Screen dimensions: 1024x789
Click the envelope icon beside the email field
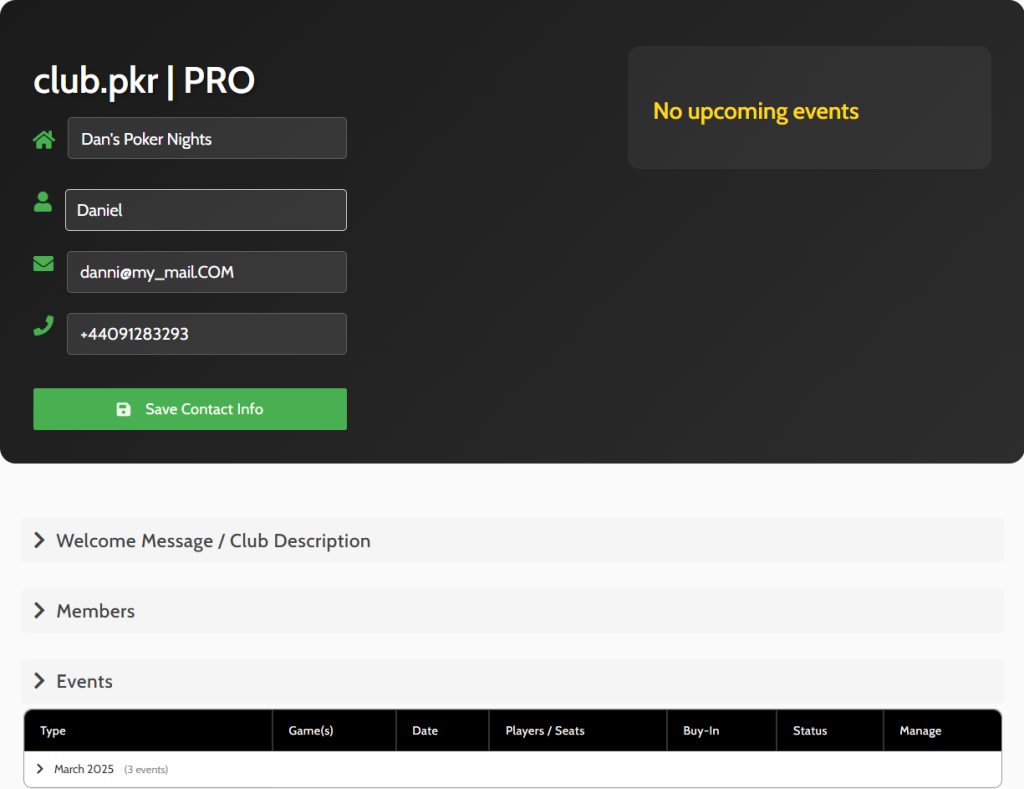(x=43, y=264)
